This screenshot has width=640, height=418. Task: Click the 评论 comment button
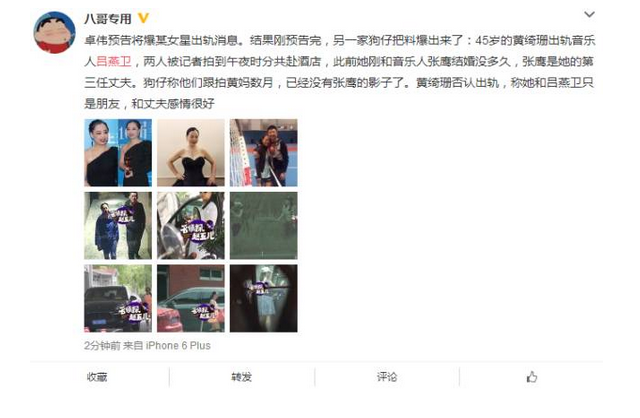[387, 377]
